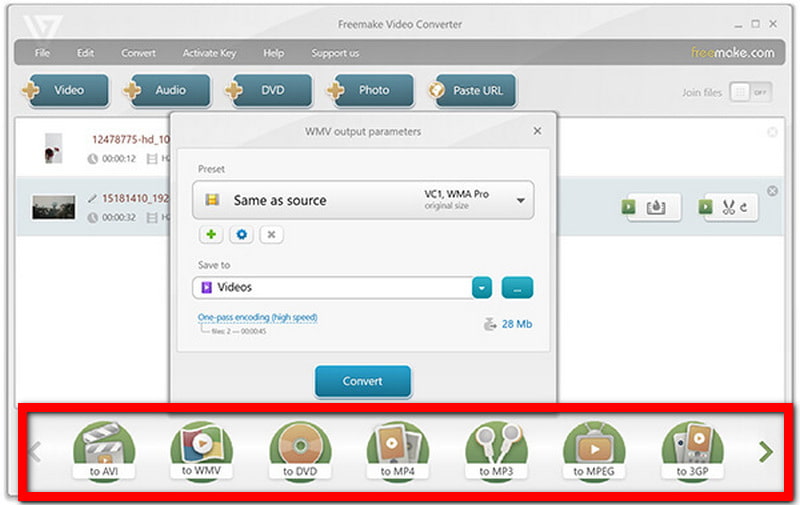The width and height of the screenshot is (800, 505).
Task: Click the 00:00:12 duration text
Action: point(118,159)
